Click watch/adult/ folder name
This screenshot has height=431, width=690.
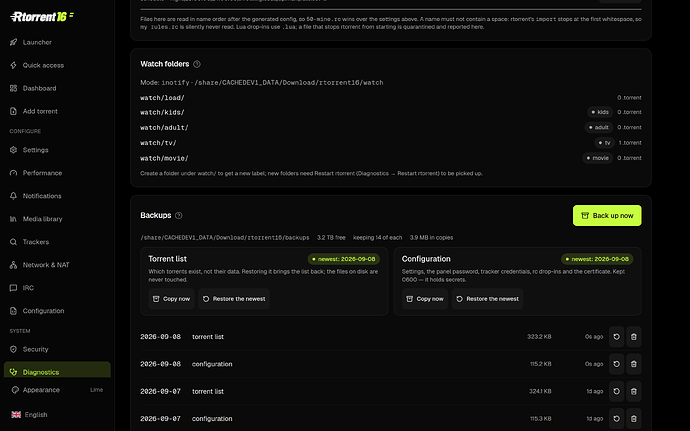[164, 128]
